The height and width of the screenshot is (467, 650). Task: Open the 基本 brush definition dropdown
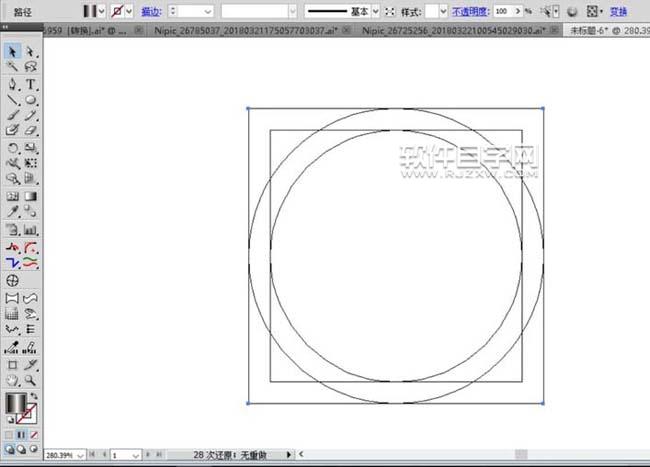click(x=376, y=12)
